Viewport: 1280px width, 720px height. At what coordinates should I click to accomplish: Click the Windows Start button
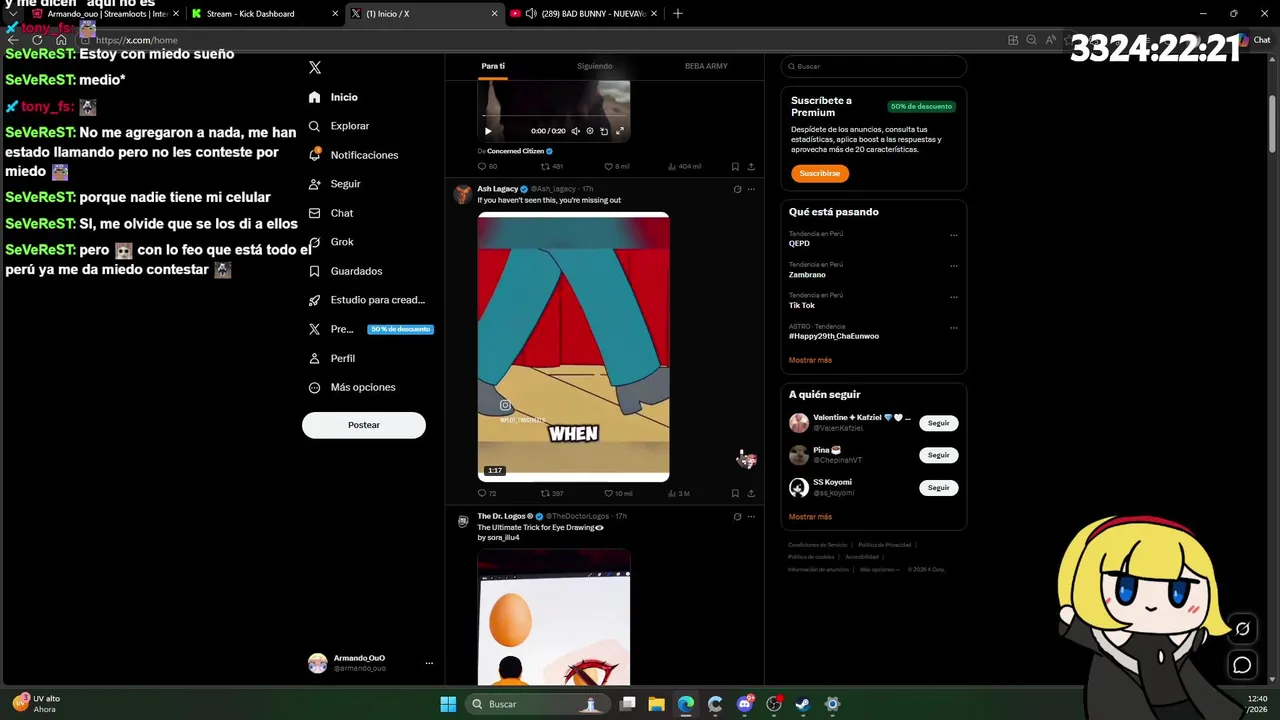coord(448,704)
